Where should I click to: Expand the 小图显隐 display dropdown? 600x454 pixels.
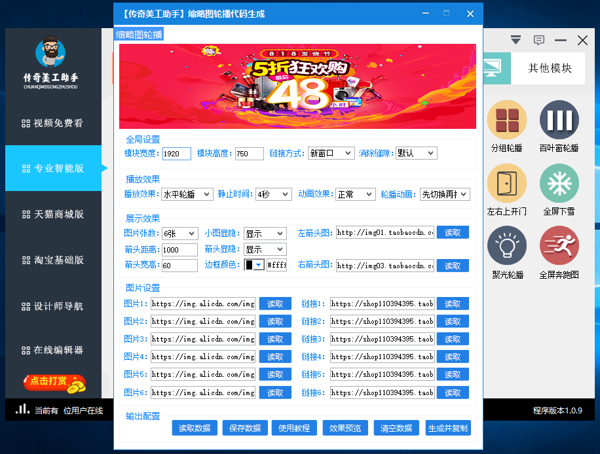pyautogui.click(x=265, y=233)
